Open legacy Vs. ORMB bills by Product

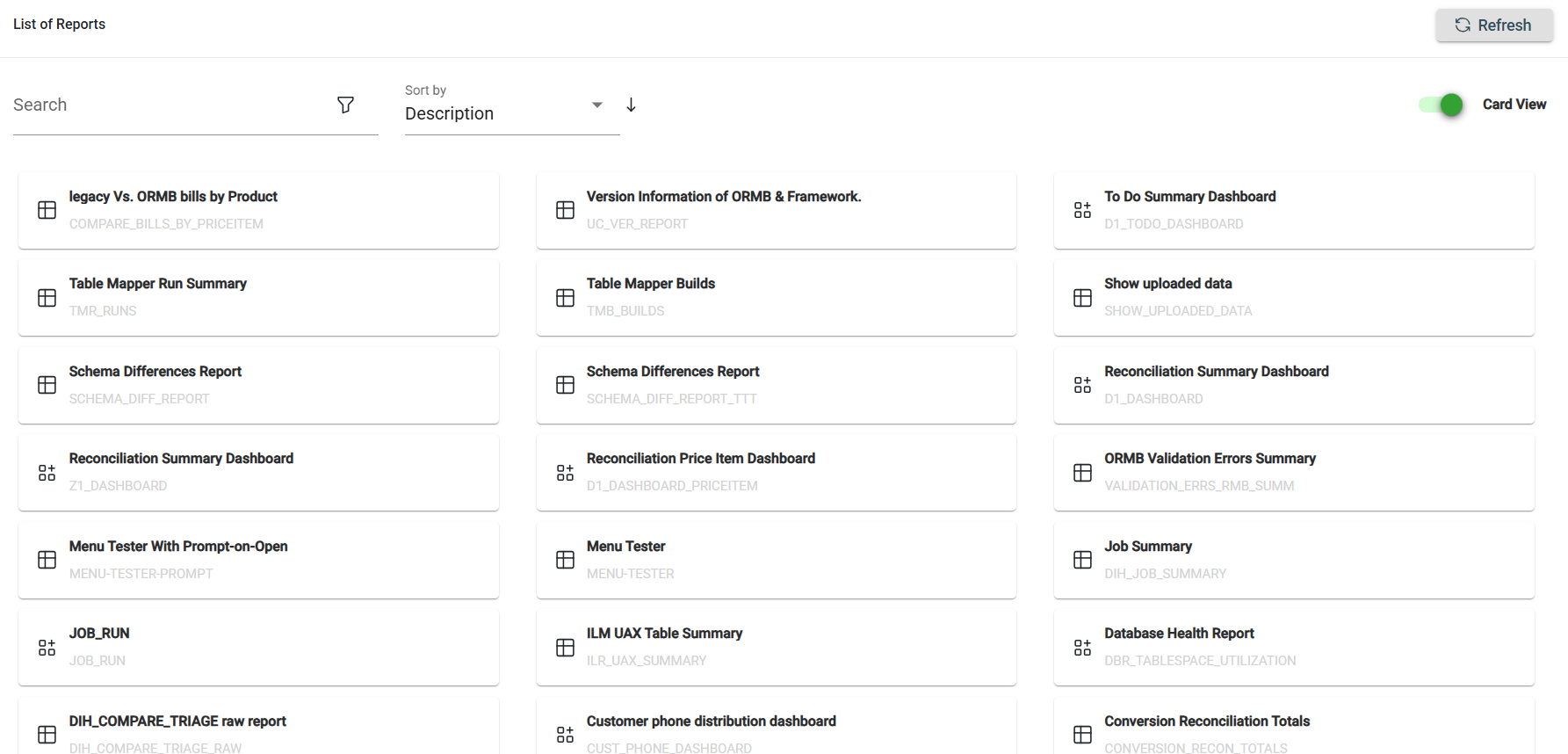258,210
